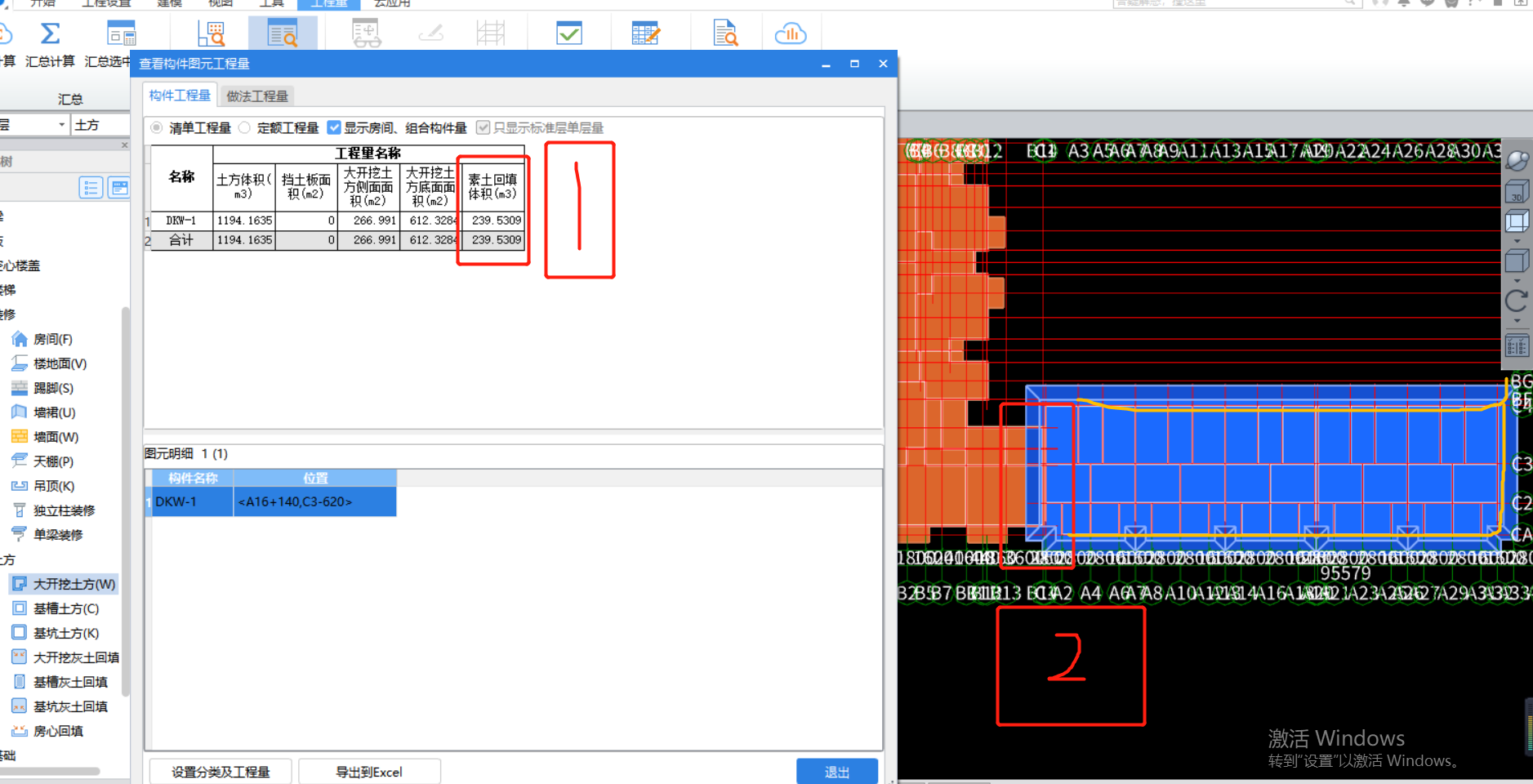Image resolution: width=1533 pixels, height=784 pixels.
Task: Click 导出到Excel button
Action: pos(369,772)
